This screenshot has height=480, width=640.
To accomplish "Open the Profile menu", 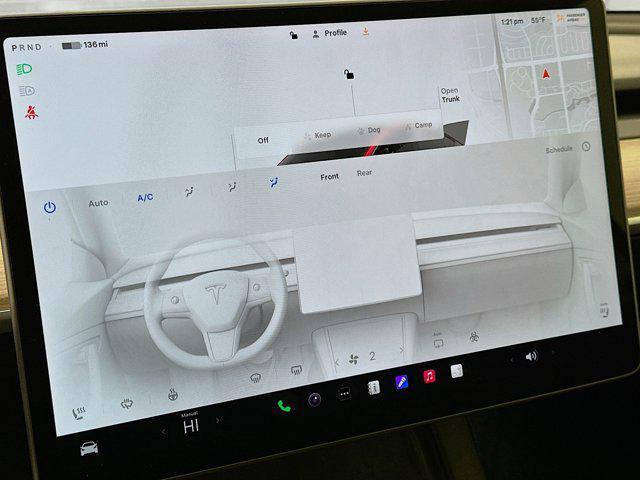I will pos(330,33).
